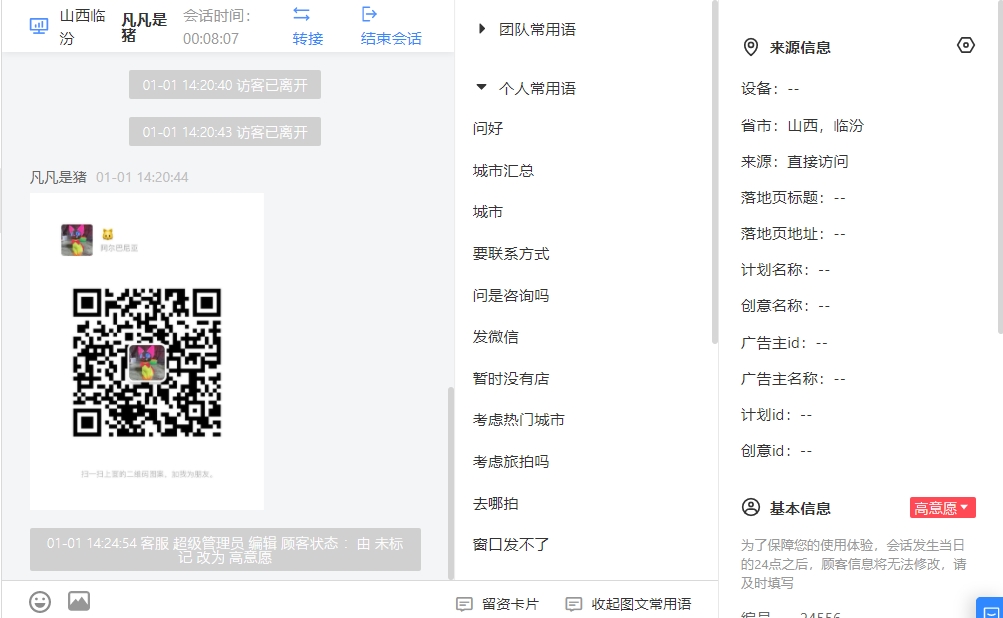Viewport: 1003px width, 618px height.
Task: Click the 收起图文常用语 message icon
Action: coord(574,604)
